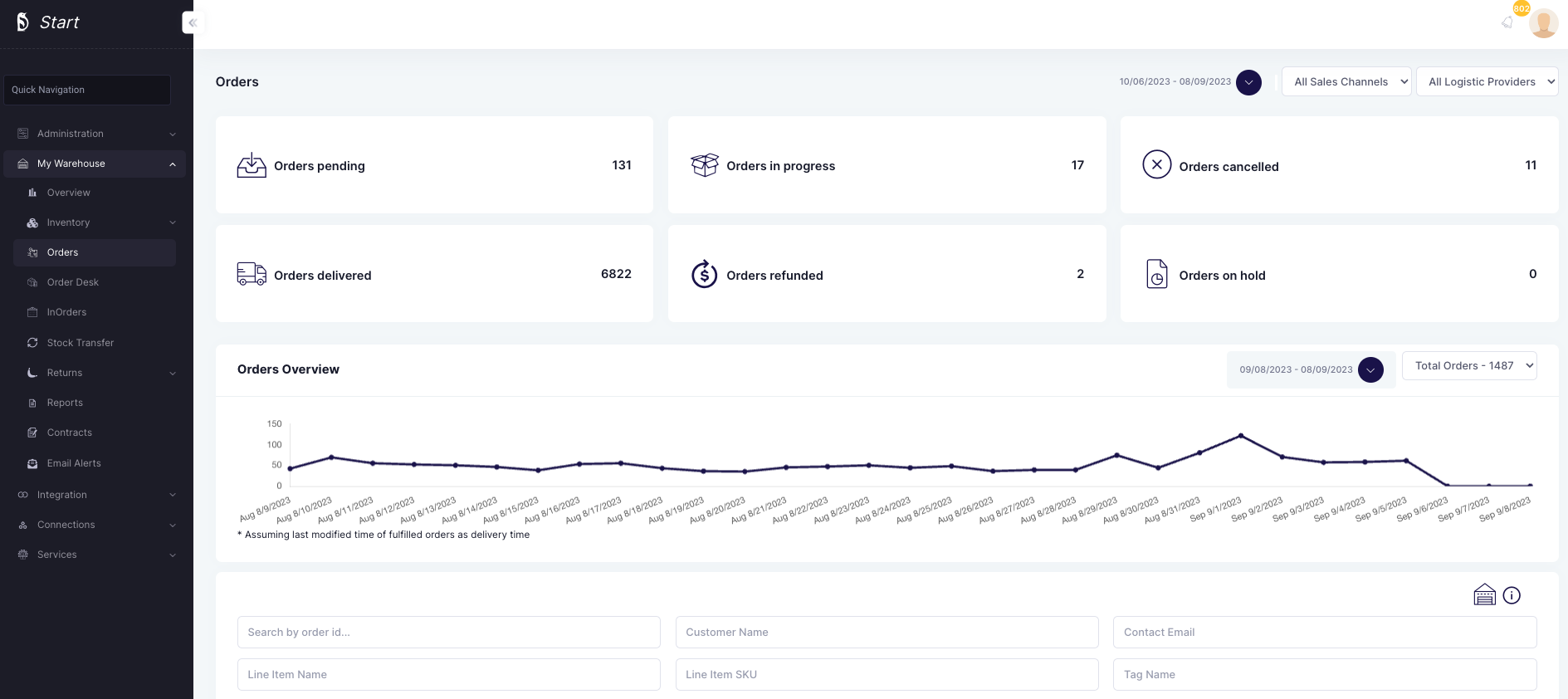Click the Orders refunded dollar icon
The width and height of the screenshot is (1568, 699).
pos(704,274)
